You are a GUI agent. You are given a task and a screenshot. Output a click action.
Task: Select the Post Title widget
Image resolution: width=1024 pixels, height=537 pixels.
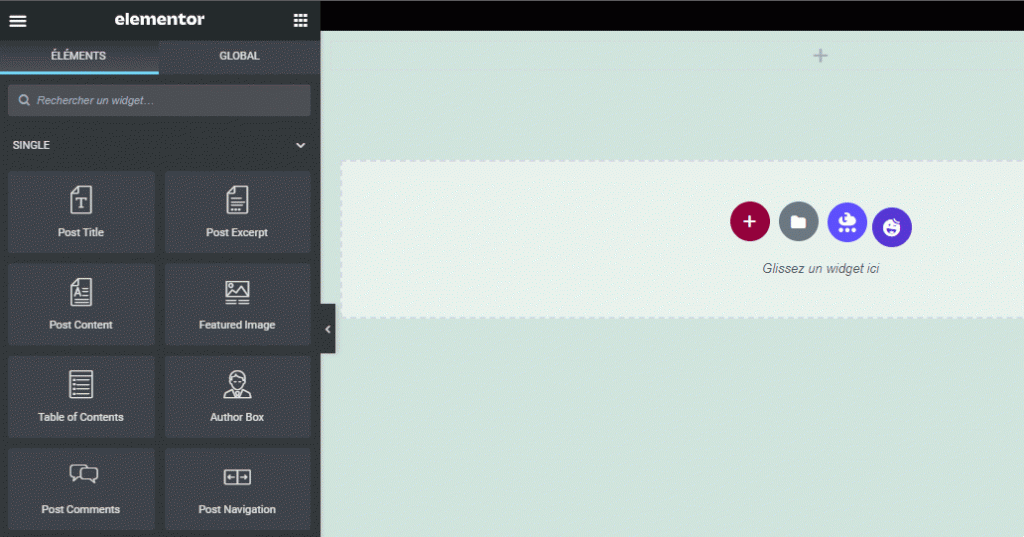point(81,212)
